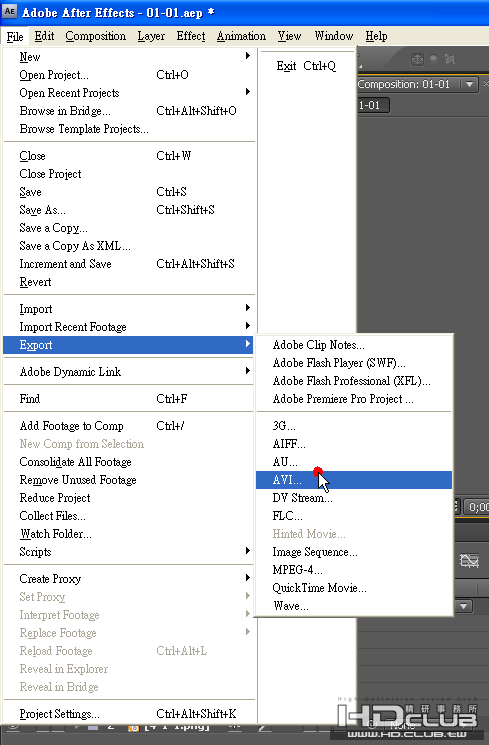489x745 pixels.
Task: Choose Close Project
Action: (129, 174)
